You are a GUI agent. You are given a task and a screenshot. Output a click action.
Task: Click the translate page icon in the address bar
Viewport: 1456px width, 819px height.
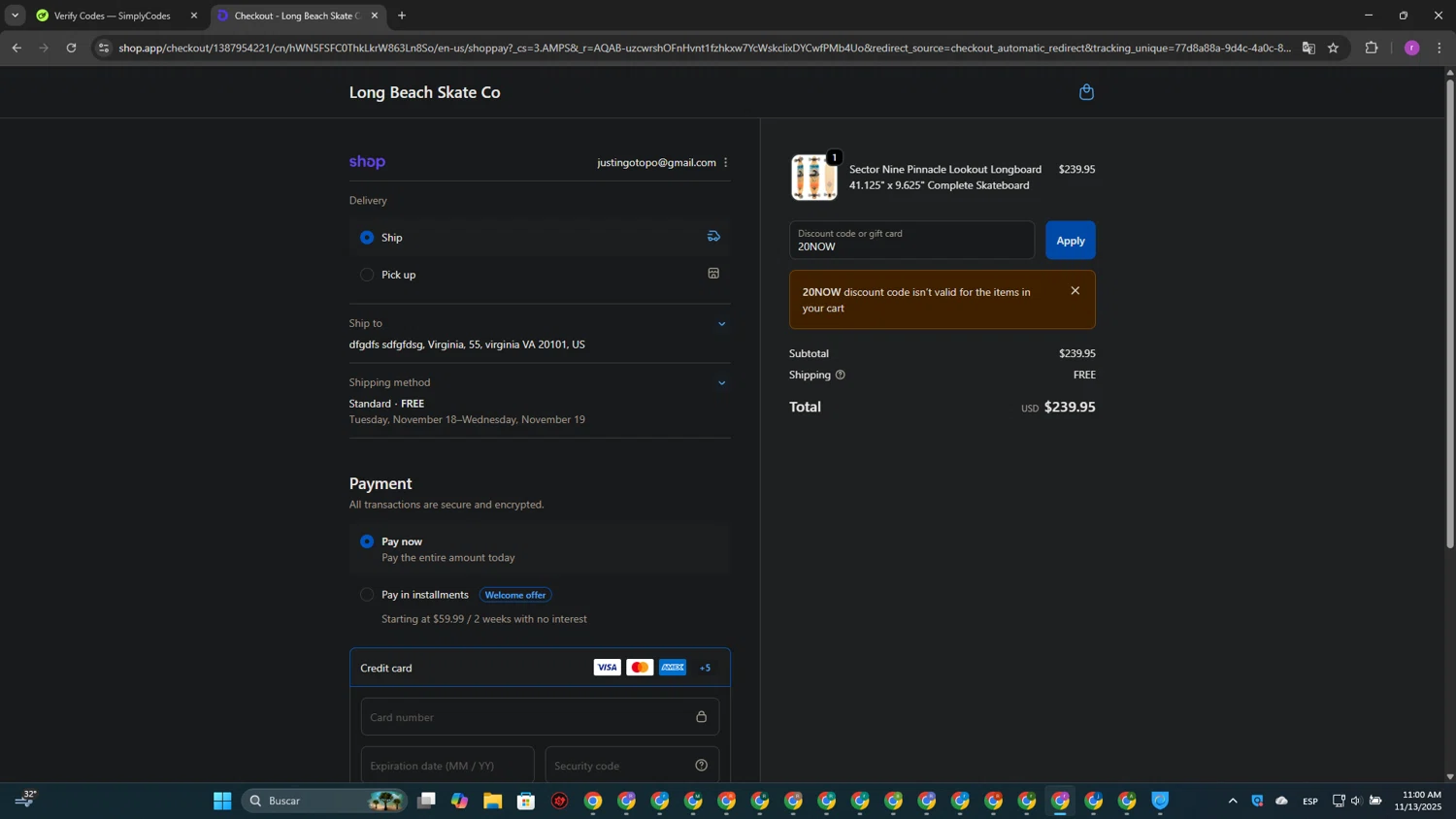pos(1308,48)
